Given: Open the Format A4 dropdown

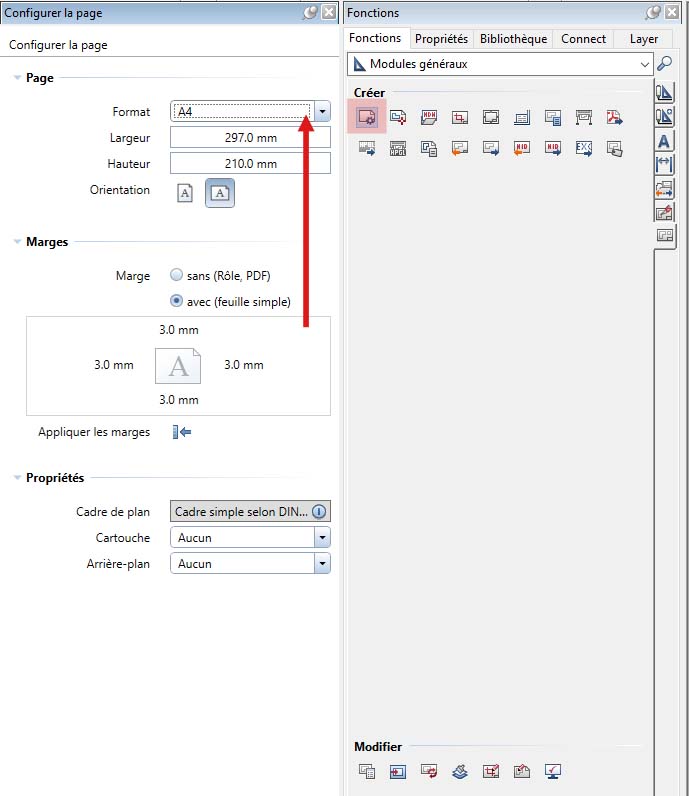Looking at the screenshot, I should (x=322, y=111).
